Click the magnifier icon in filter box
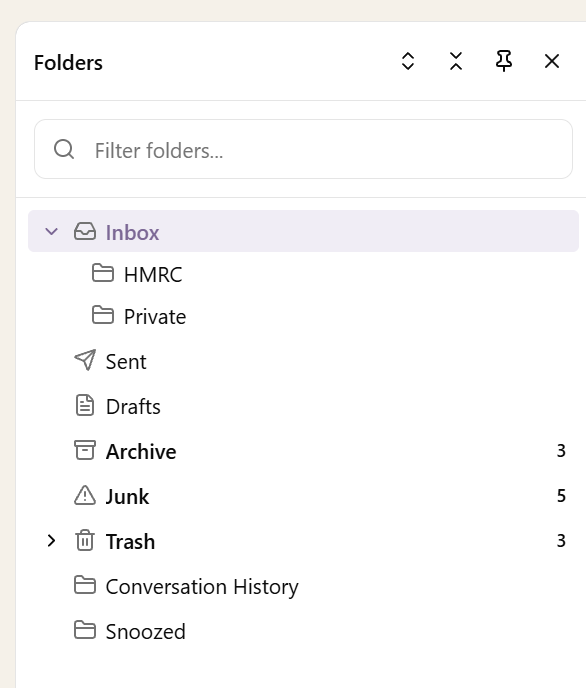 [x=64, y=149]
